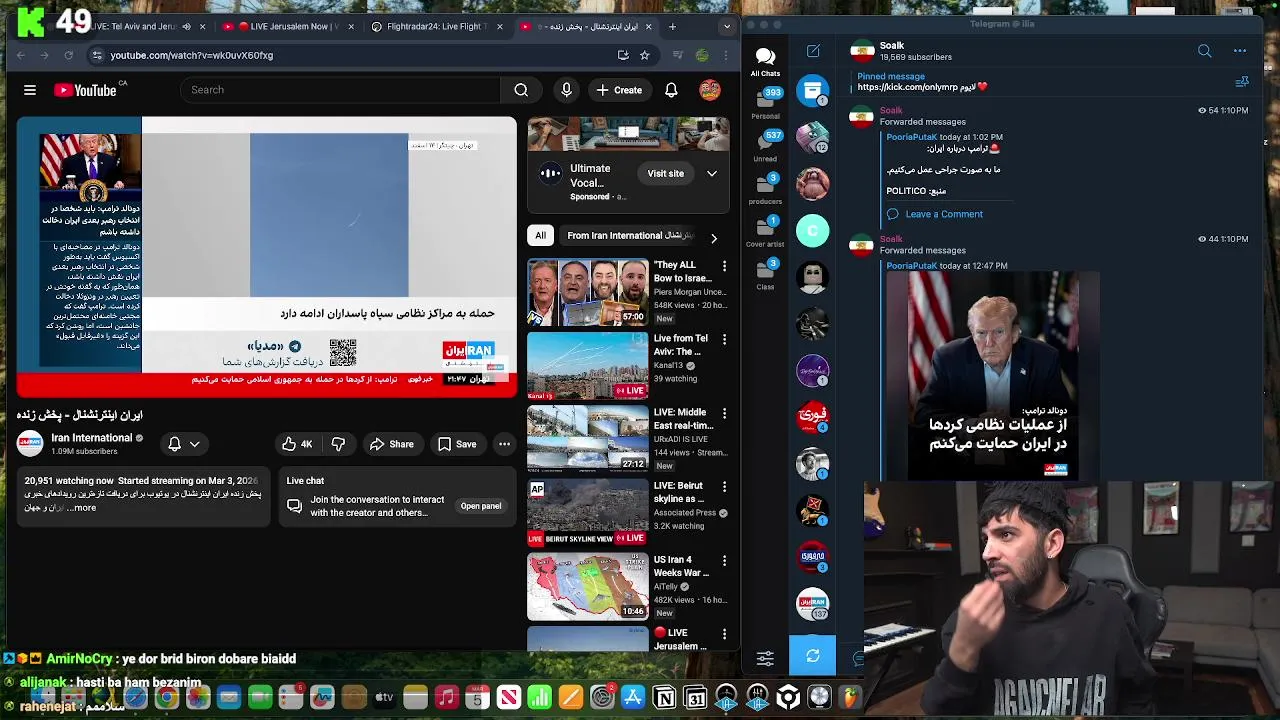
Task: Search within Soalk channel in Telegram
Action: coord(1204,51)
